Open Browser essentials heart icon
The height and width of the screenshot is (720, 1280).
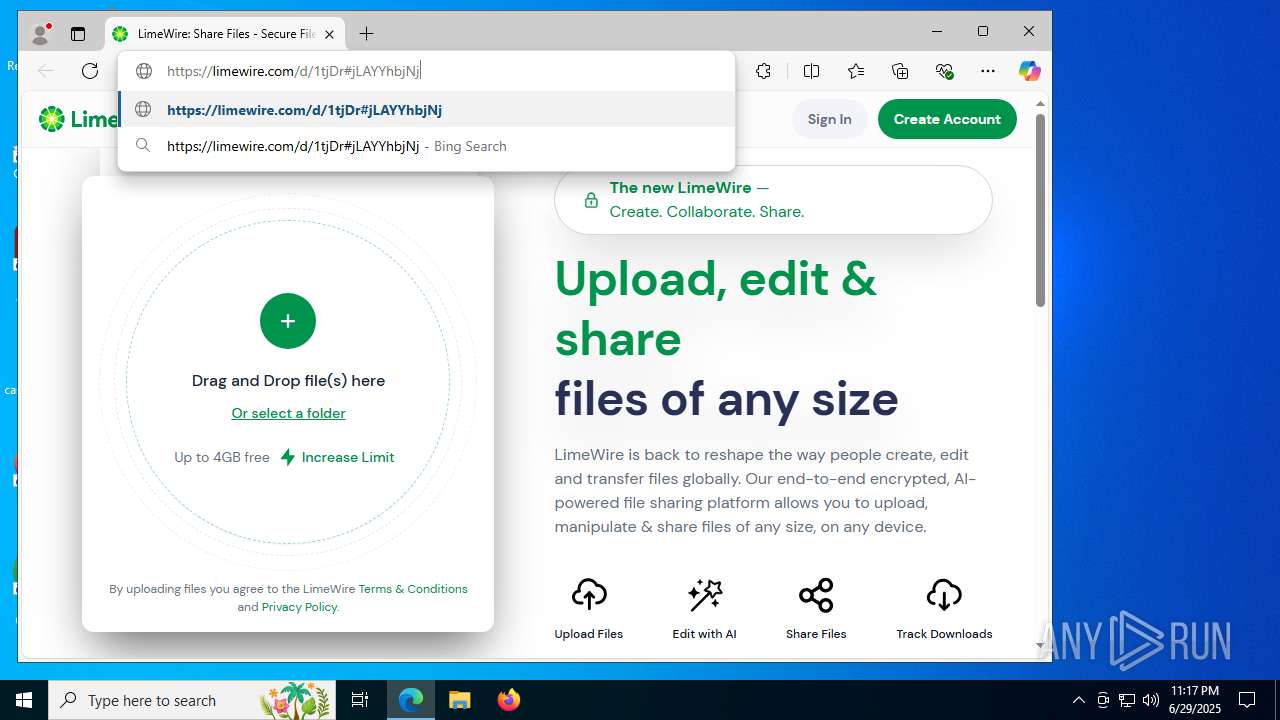coord(944,71)
